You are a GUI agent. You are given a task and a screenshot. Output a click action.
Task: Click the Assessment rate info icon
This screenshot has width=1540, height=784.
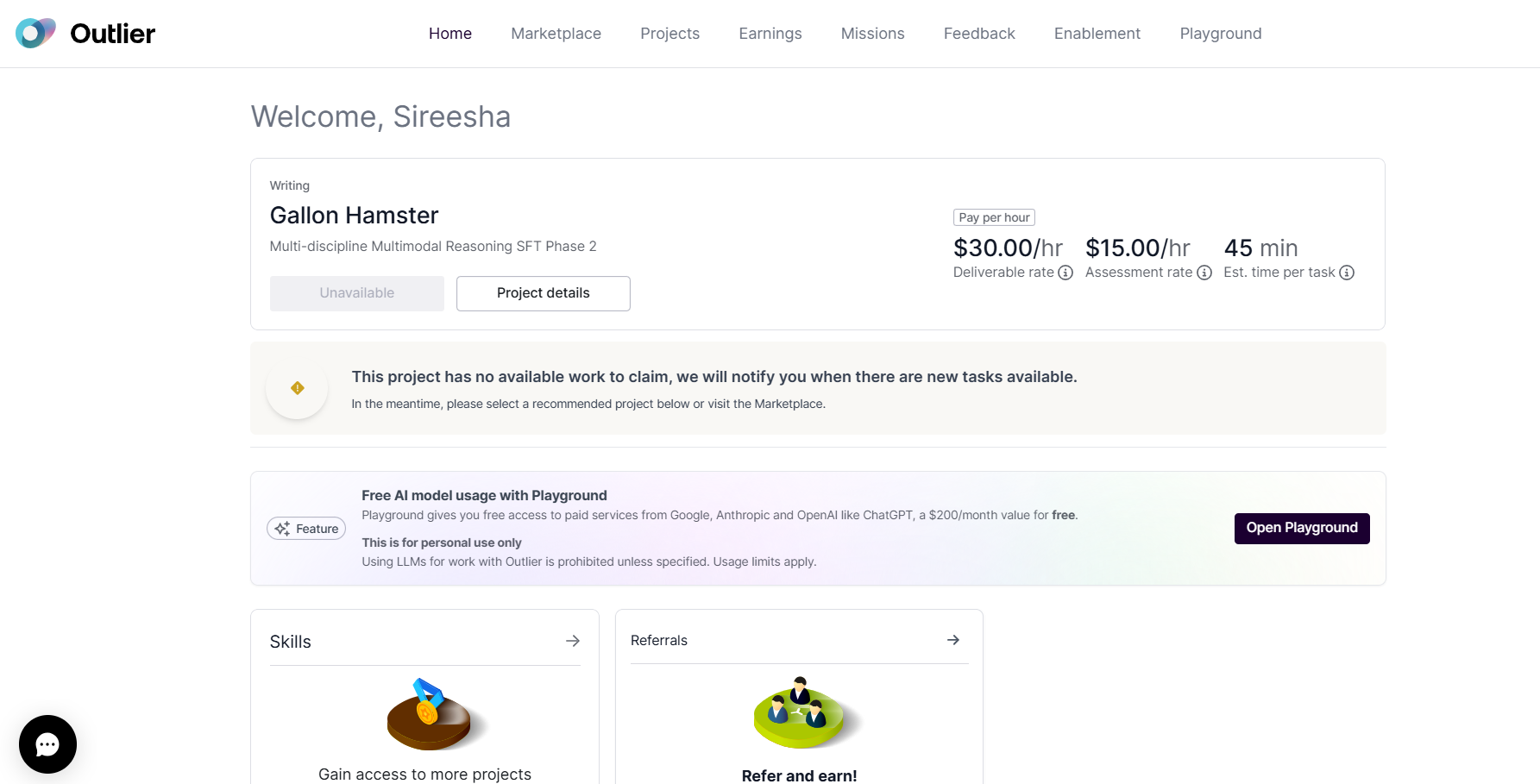(1204, 273)
